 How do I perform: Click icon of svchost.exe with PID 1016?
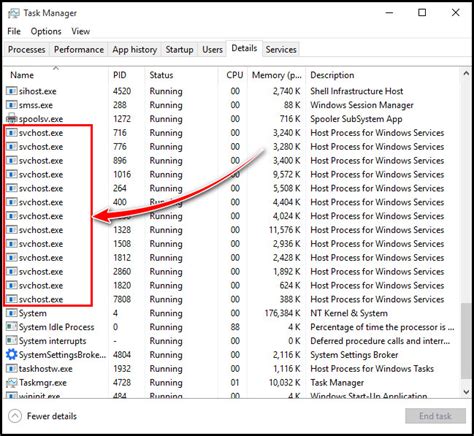(12, 174)
